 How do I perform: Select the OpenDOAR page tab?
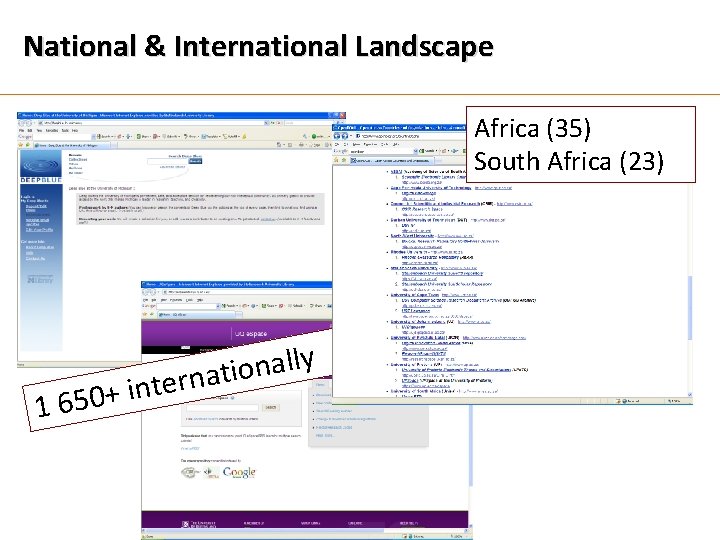[390, 161]
